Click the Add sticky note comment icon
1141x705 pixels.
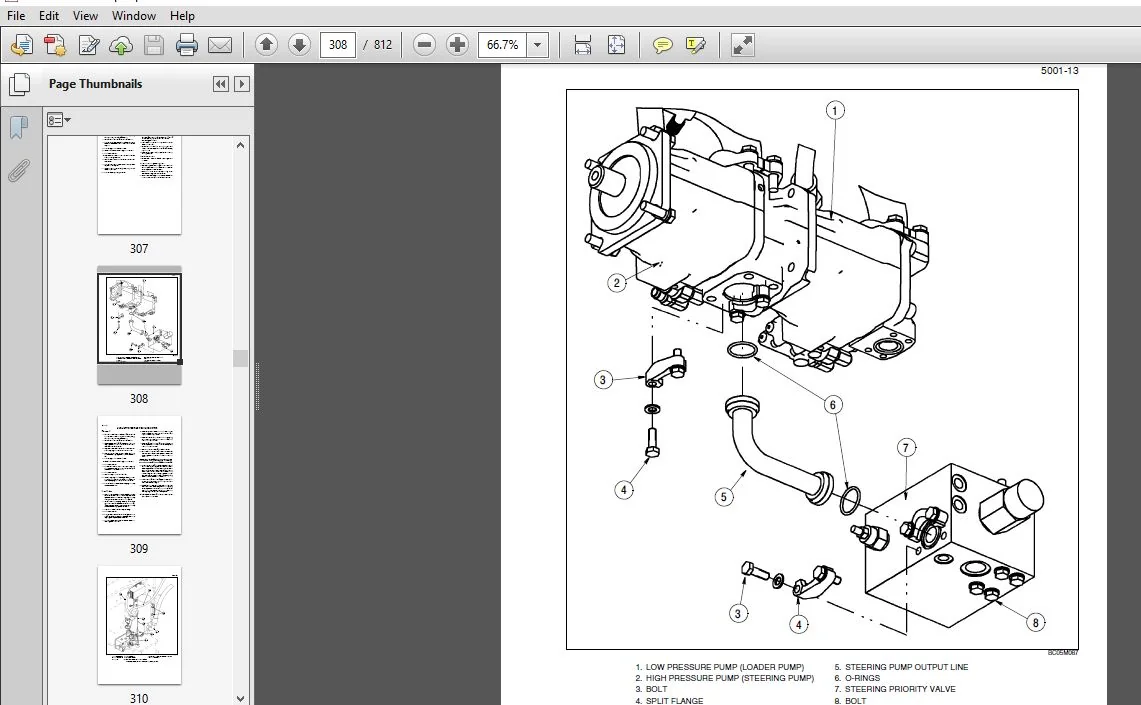(x=662, y=45)
